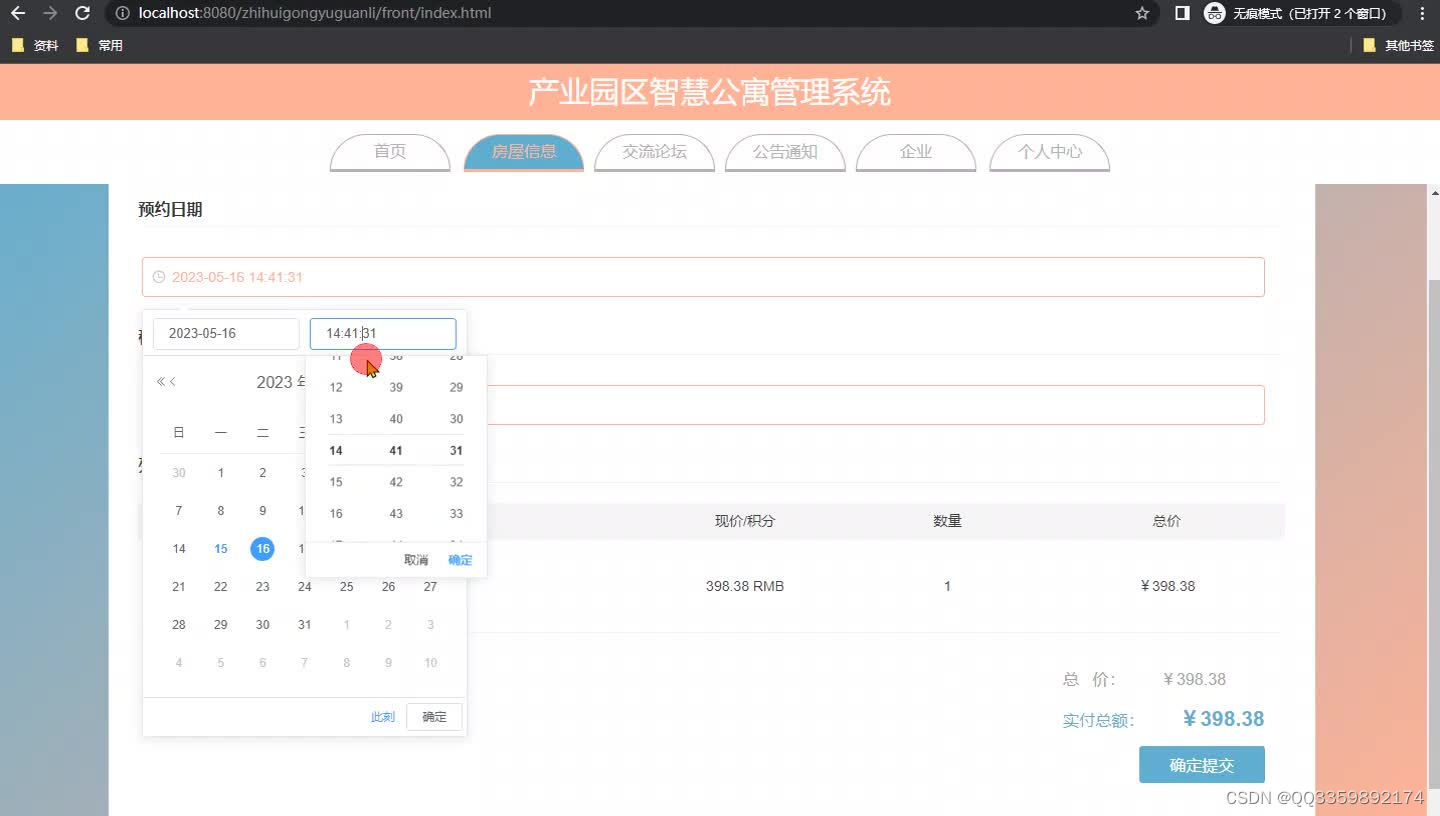Select minute 42 in time picker
Screen dimensions: 1440x816
(396, 482)
